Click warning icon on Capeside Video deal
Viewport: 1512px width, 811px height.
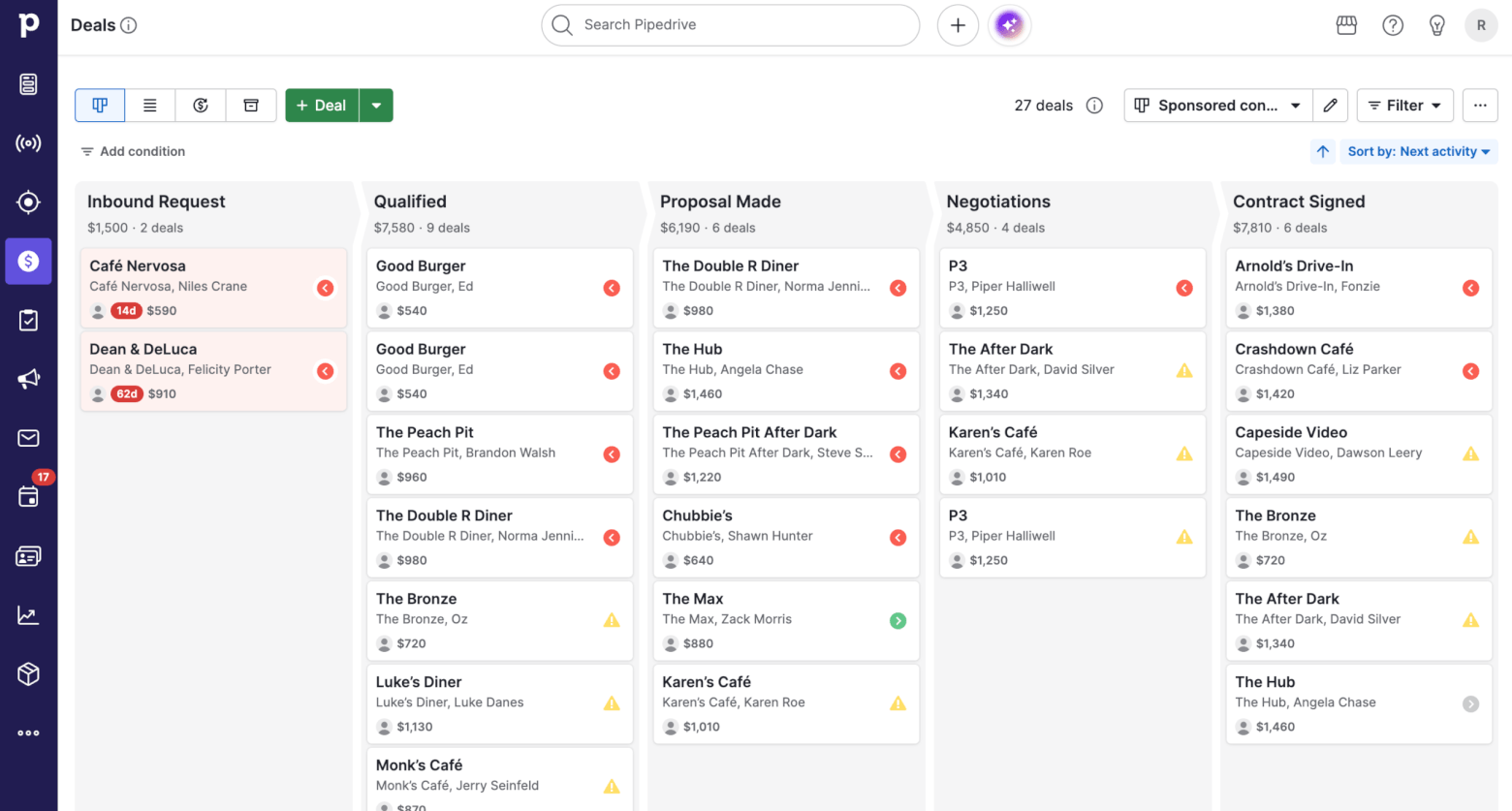1470,453
